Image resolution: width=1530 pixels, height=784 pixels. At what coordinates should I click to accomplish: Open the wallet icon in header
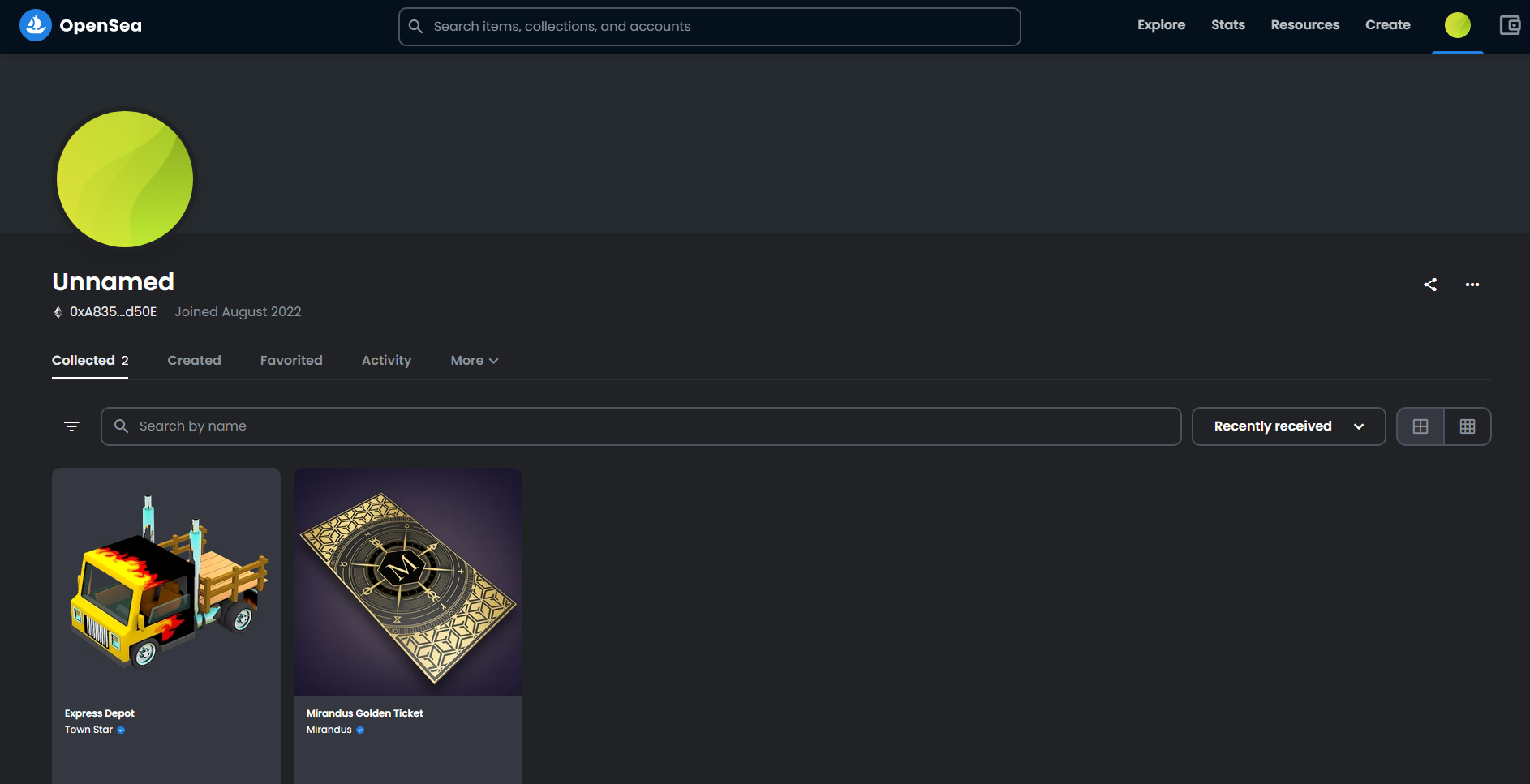pyautogui.click(x=1510, y=25)
